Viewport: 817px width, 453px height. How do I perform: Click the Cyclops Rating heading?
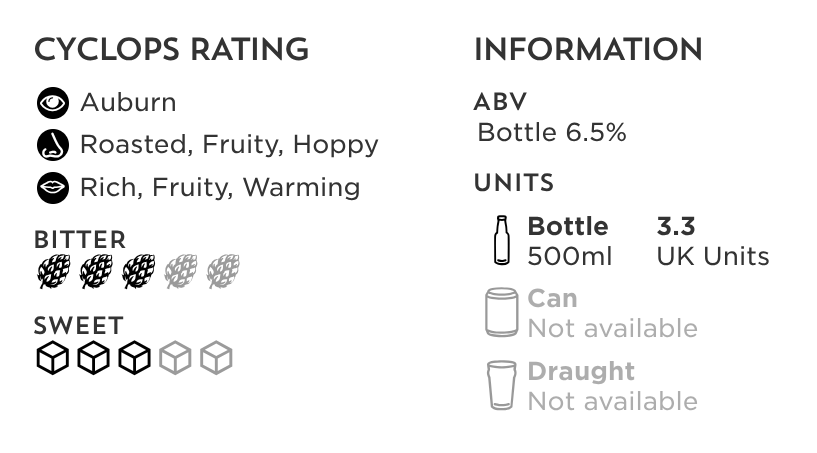click(171, 50)
